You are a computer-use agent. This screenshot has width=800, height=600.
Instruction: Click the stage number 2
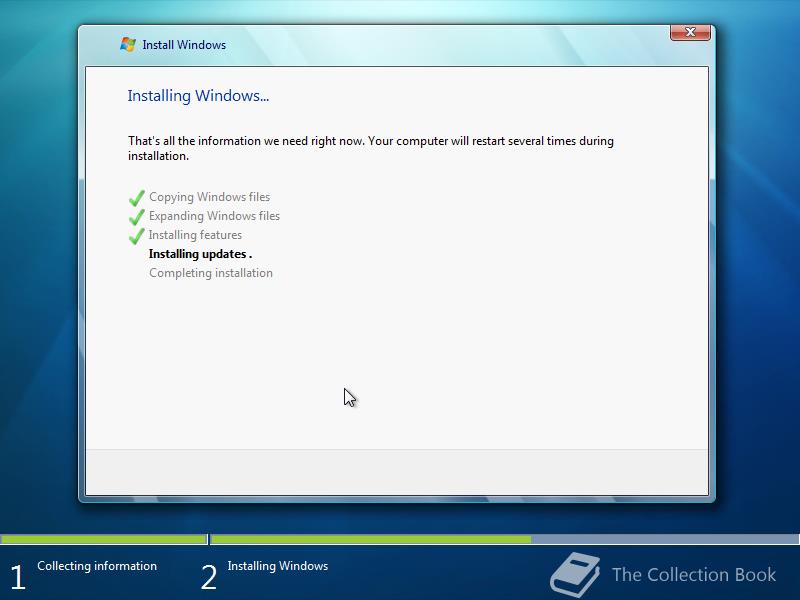pos(209,578)
